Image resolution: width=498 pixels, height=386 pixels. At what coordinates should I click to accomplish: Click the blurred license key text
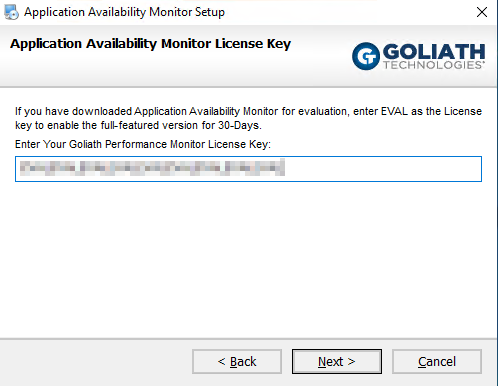[152, 168]
